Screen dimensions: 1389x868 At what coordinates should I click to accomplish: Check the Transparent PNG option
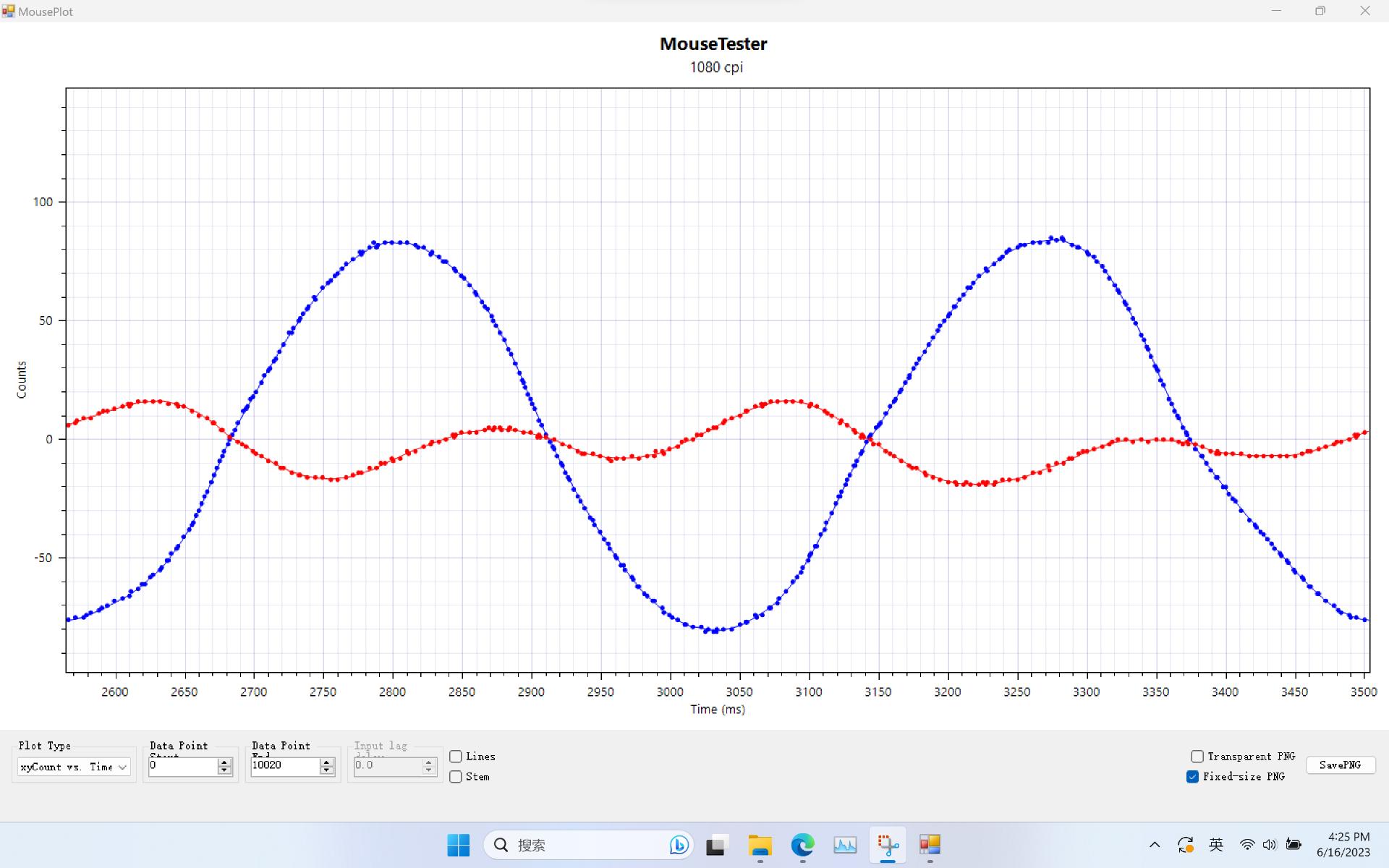[x=1197, y=757]
